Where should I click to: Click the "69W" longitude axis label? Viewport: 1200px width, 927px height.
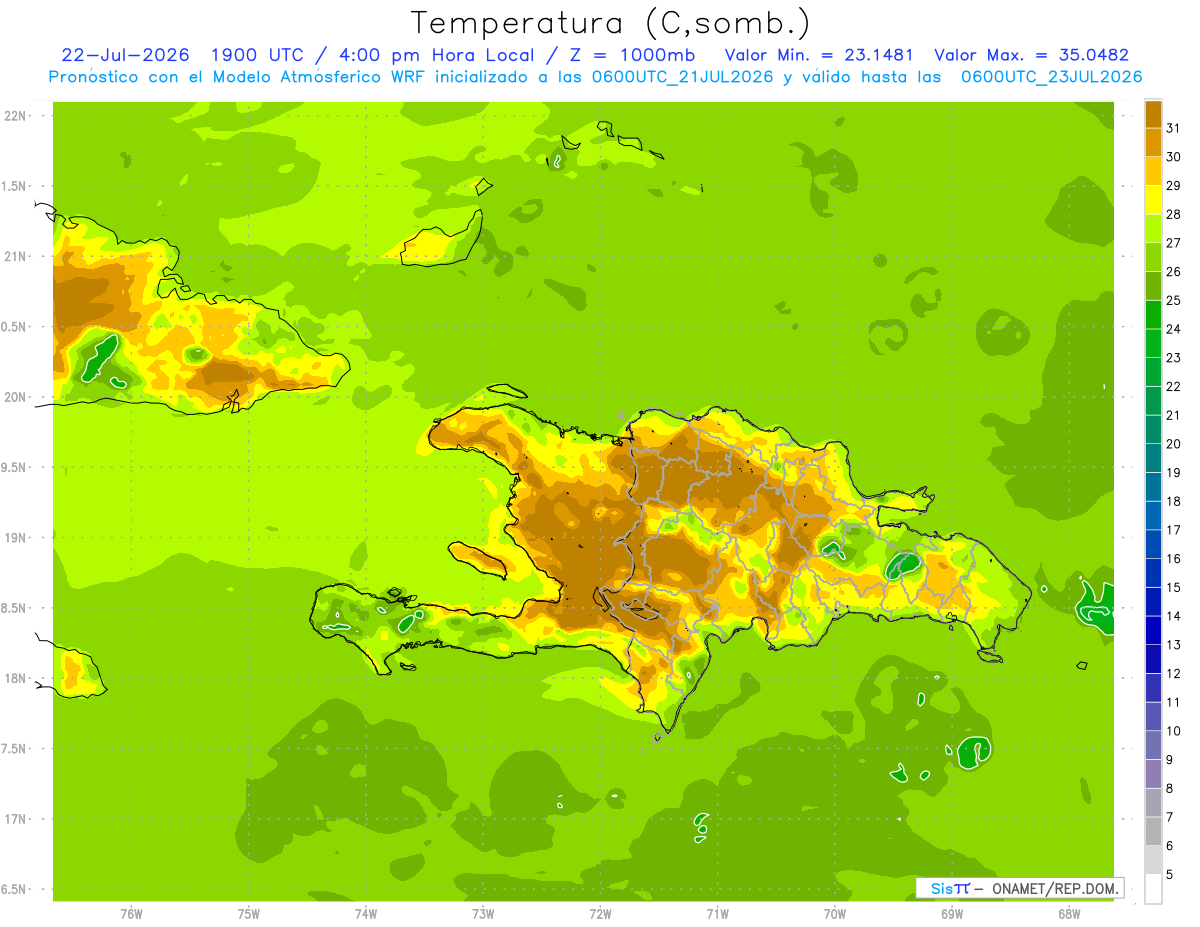(x=952, y=913)
